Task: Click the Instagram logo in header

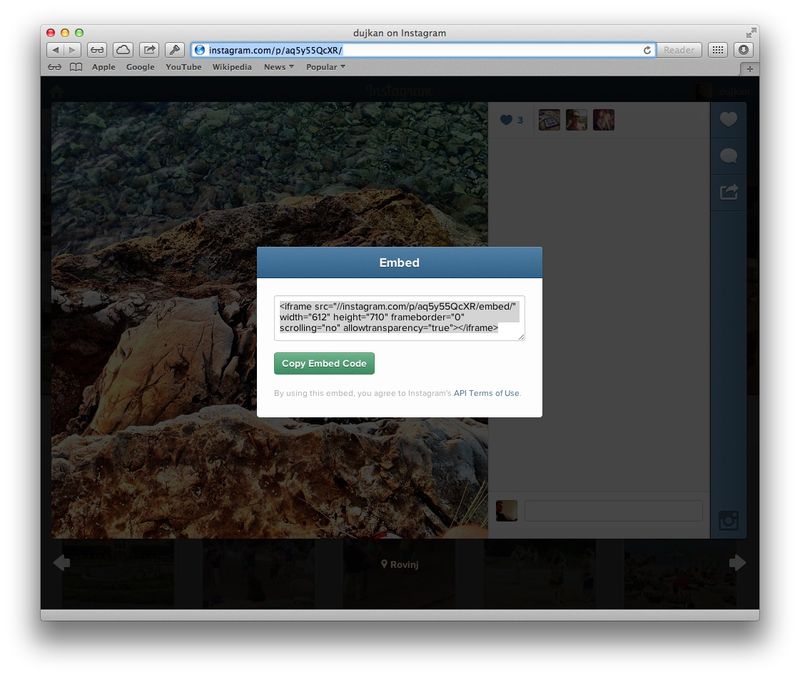Action: point(399,91)
